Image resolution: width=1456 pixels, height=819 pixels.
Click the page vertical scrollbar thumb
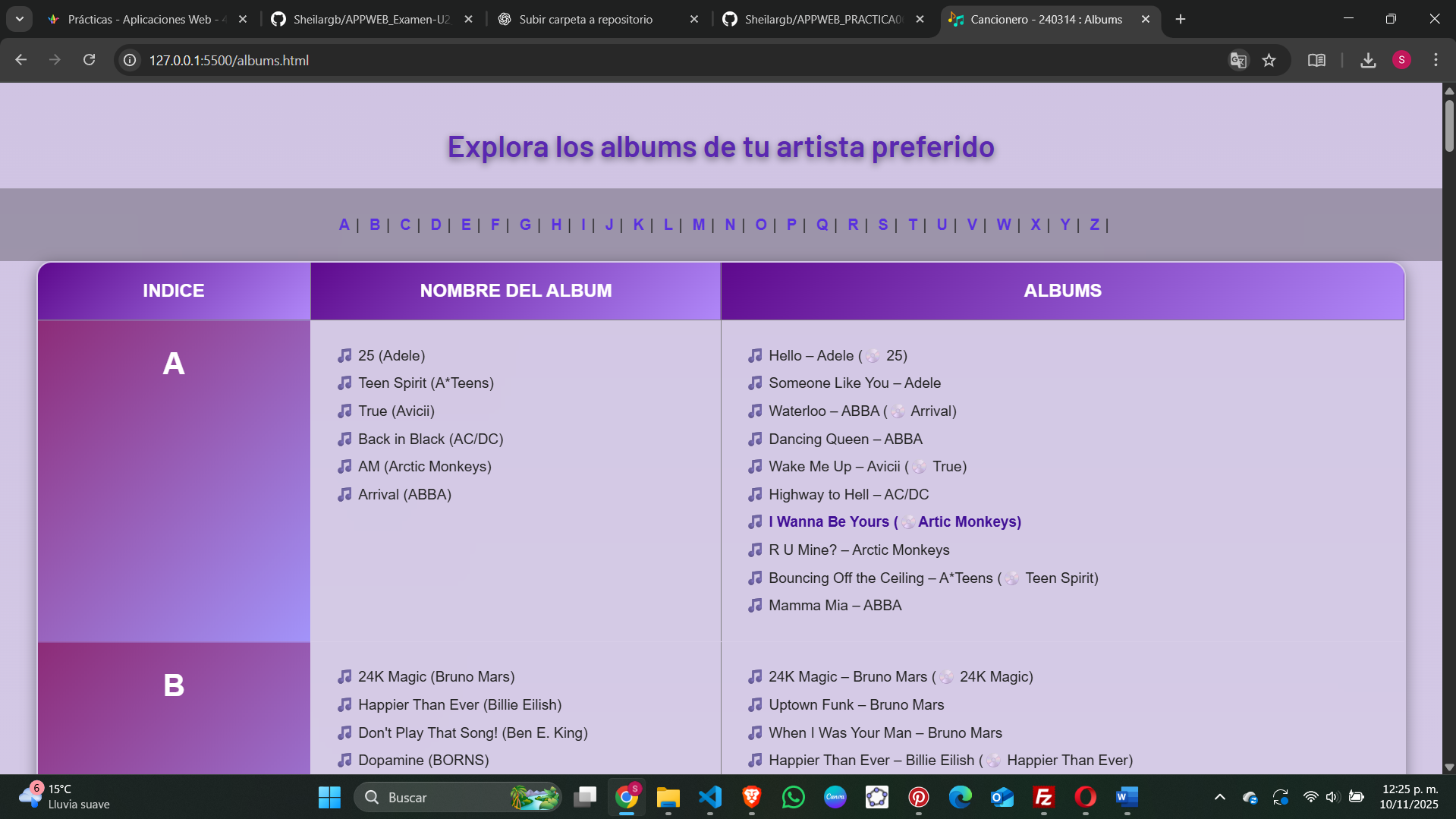(x=1449, y=125)
